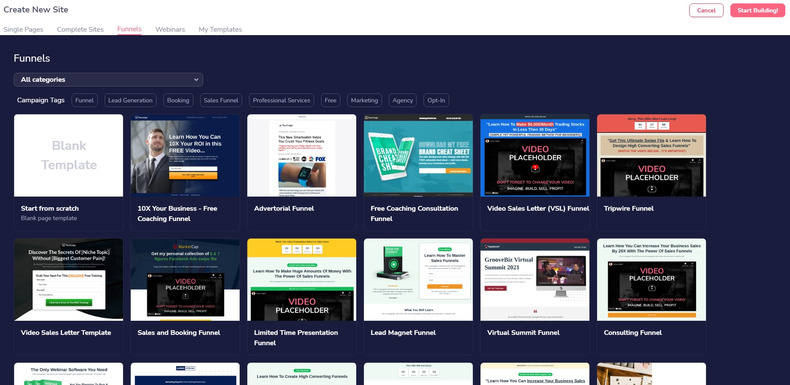790x385 pixels.
Task: Select the Advertorial Funnel thumbnail
Action: [302, 155]
